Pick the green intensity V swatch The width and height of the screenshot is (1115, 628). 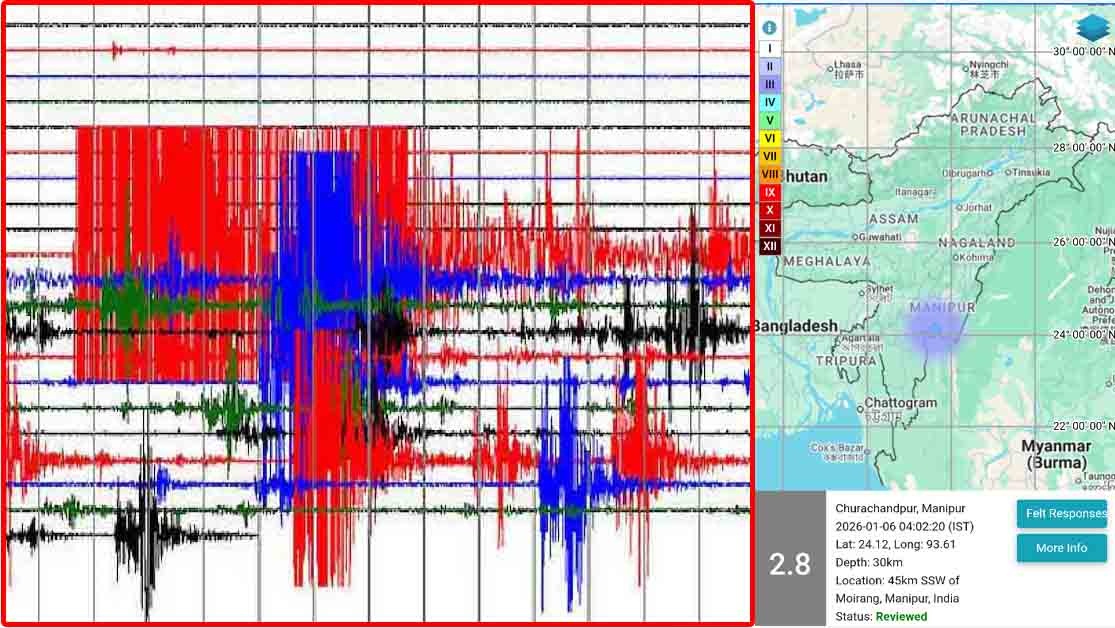point(769,120)
